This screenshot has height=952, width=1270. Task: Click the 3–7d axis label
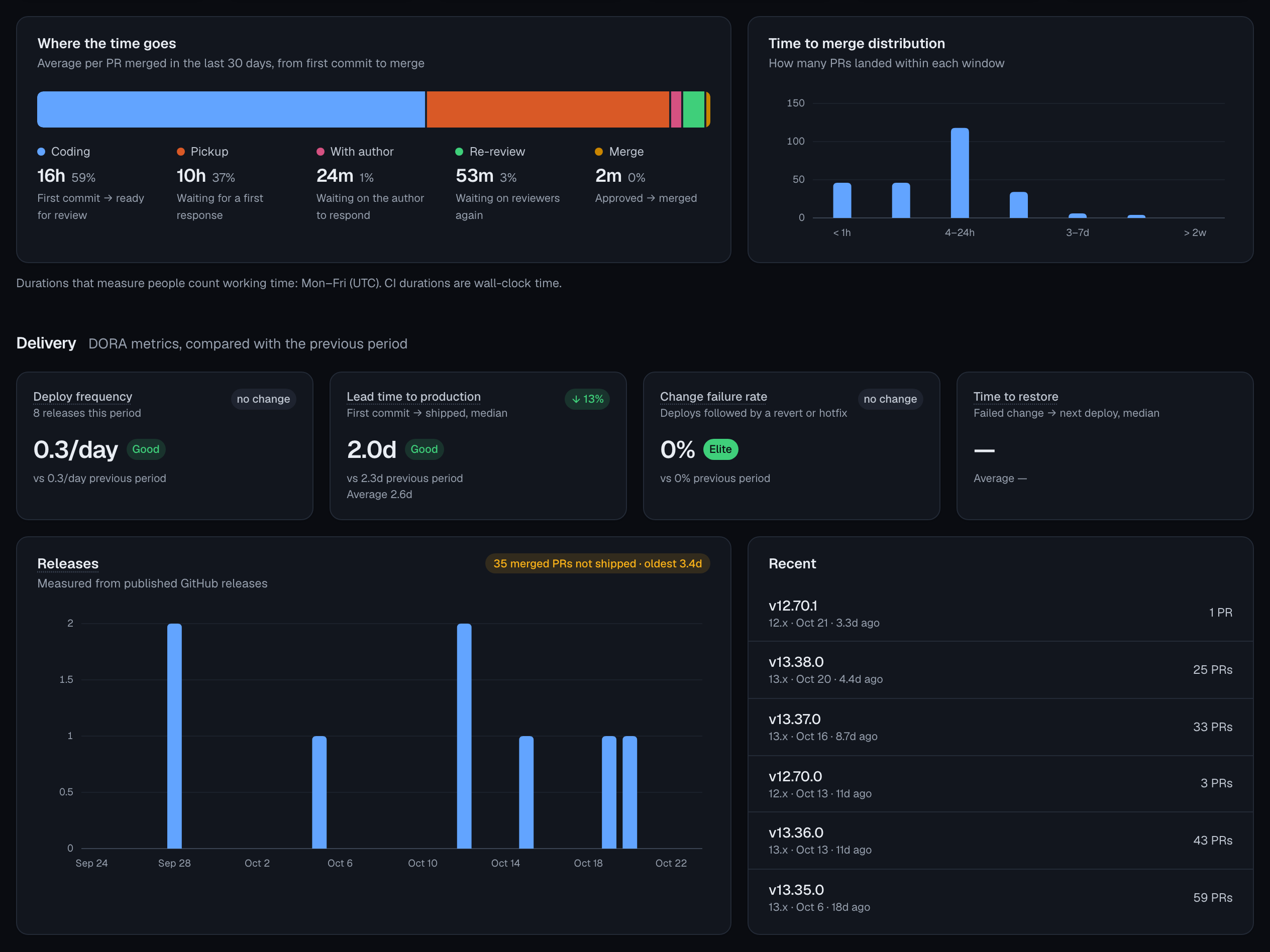(1077, 232)
